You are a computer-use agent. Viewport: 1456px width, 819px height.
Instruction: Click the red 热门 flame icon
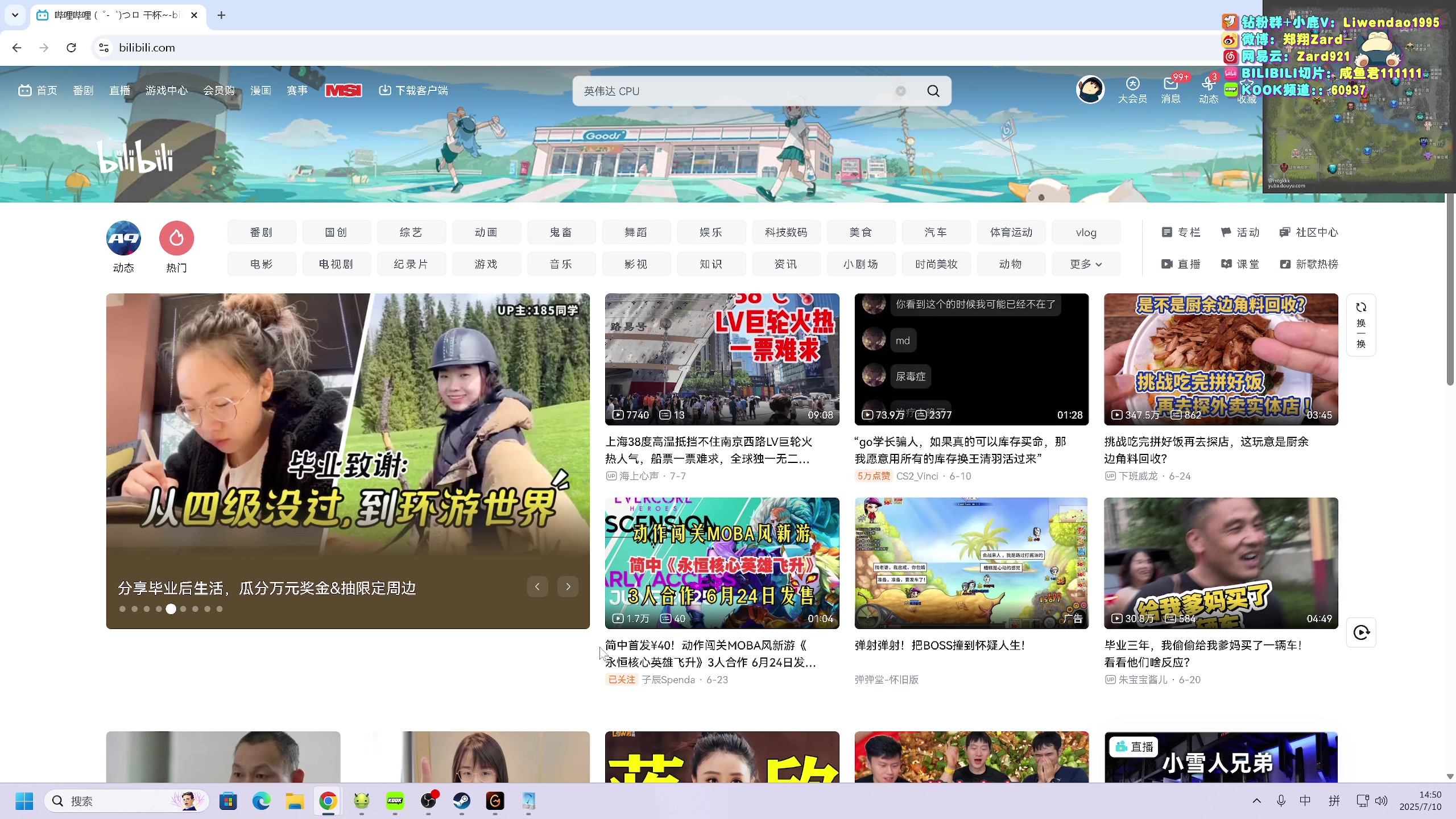click(176, 238)
